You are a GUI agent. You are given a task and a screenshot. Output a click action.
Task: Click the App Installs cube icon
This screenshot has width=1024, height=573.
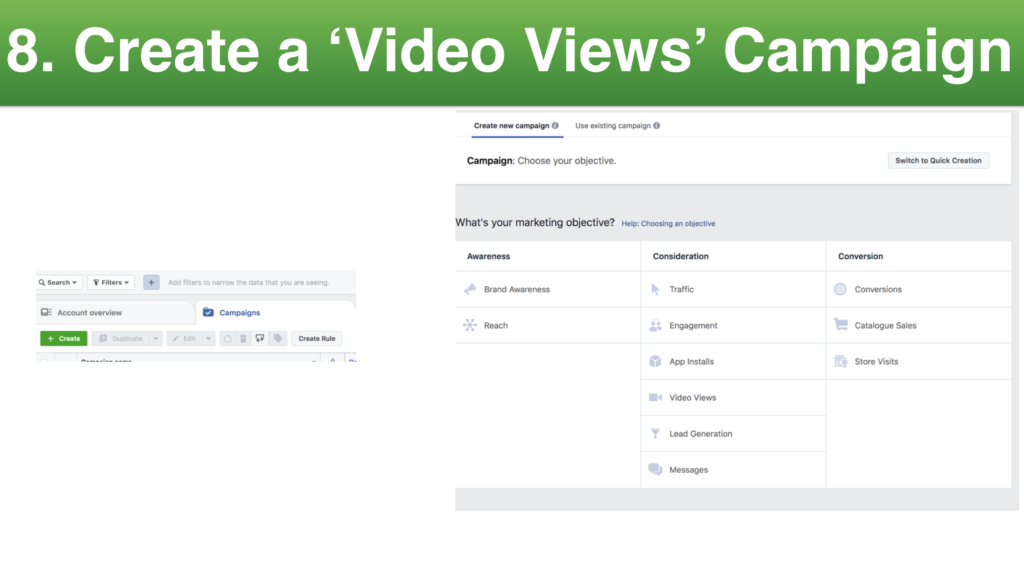pyautogui.click(x=655, y=361)
